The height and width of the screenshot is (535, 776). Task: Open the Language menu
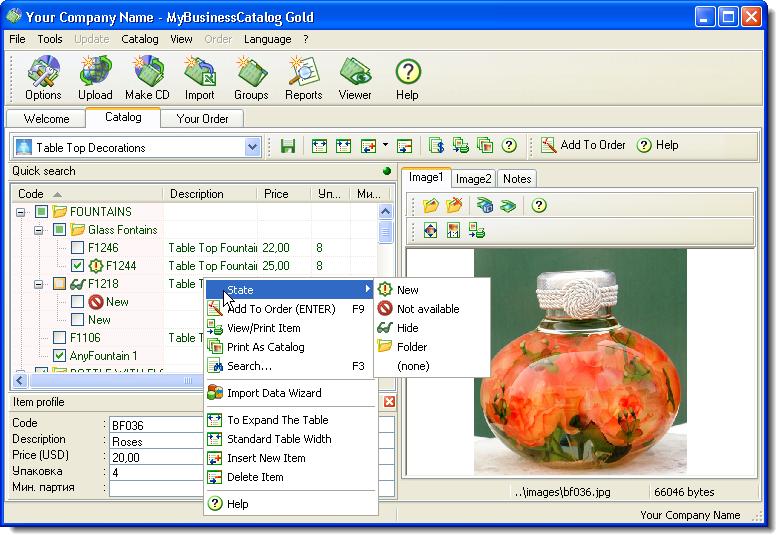tap(267, 39)
